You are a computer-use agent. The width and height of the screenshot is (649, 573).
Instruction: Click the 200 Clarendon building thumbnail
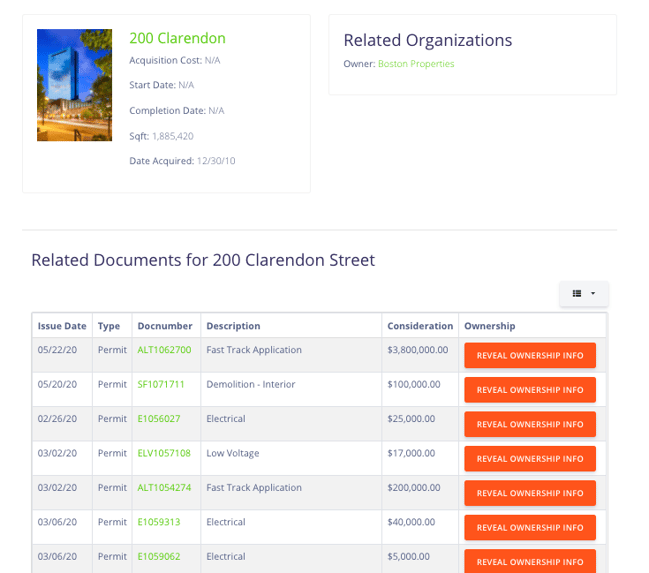click(x=74, y=85)
